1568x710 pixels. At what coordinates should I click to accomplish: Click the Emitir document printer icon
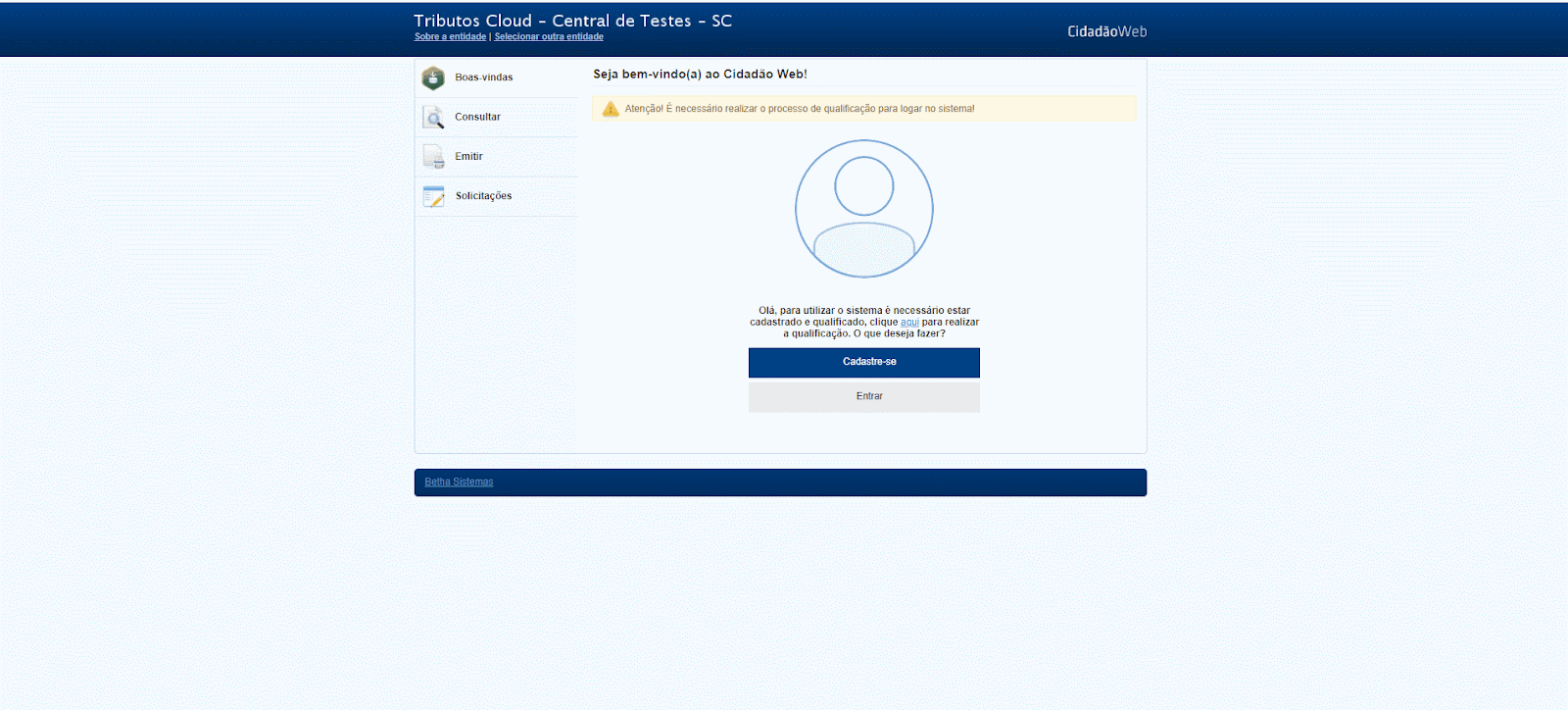[433, 157]
